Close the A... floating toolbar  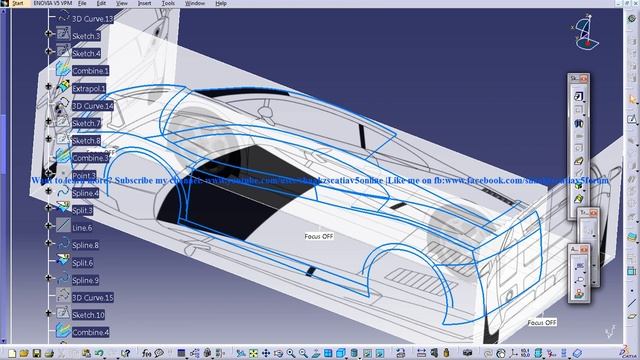584,249
